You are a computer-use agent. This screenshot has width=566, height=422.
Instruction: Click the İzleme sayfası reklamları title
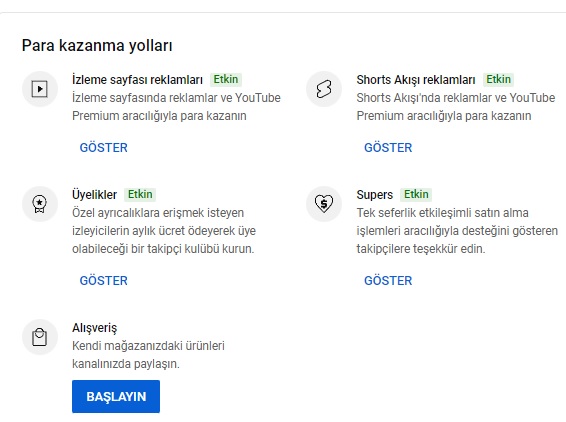point(137,80)
